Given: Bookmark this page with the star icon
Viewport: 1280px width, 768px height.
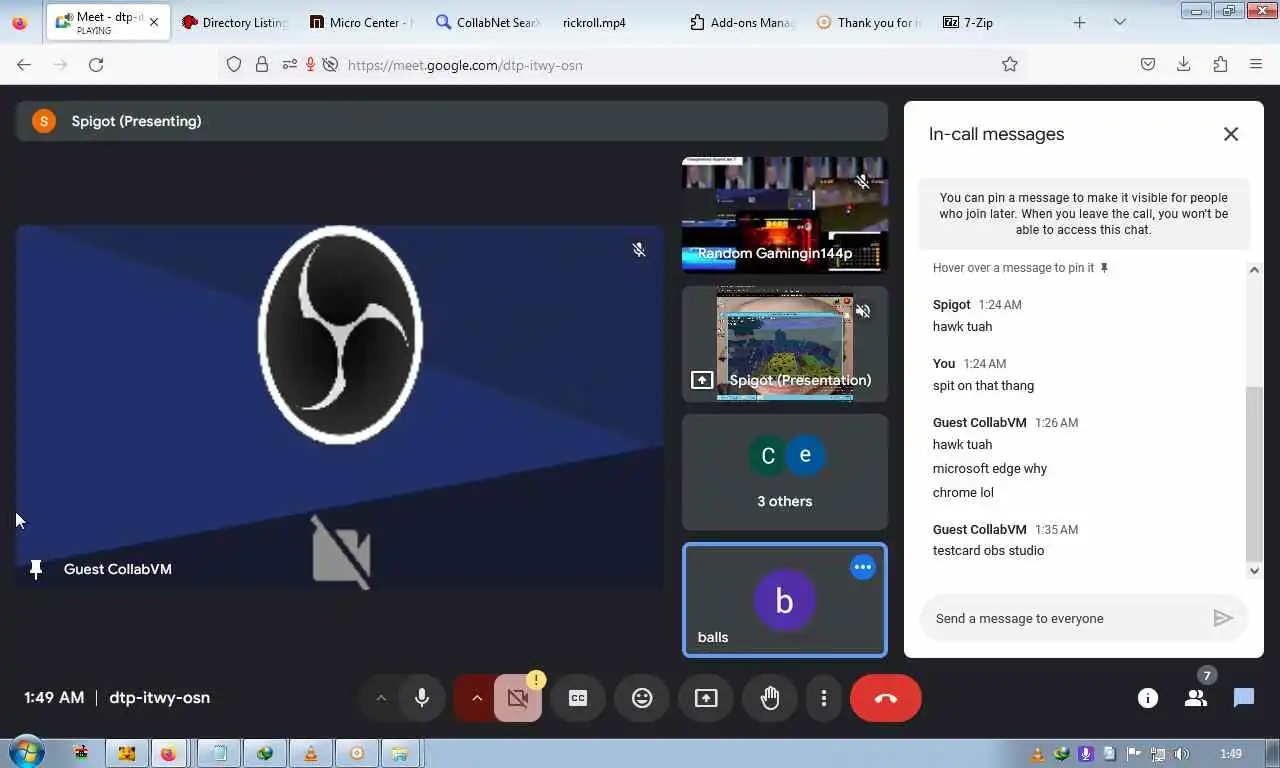Looking at the screenshot, I should coord(1010,64).
